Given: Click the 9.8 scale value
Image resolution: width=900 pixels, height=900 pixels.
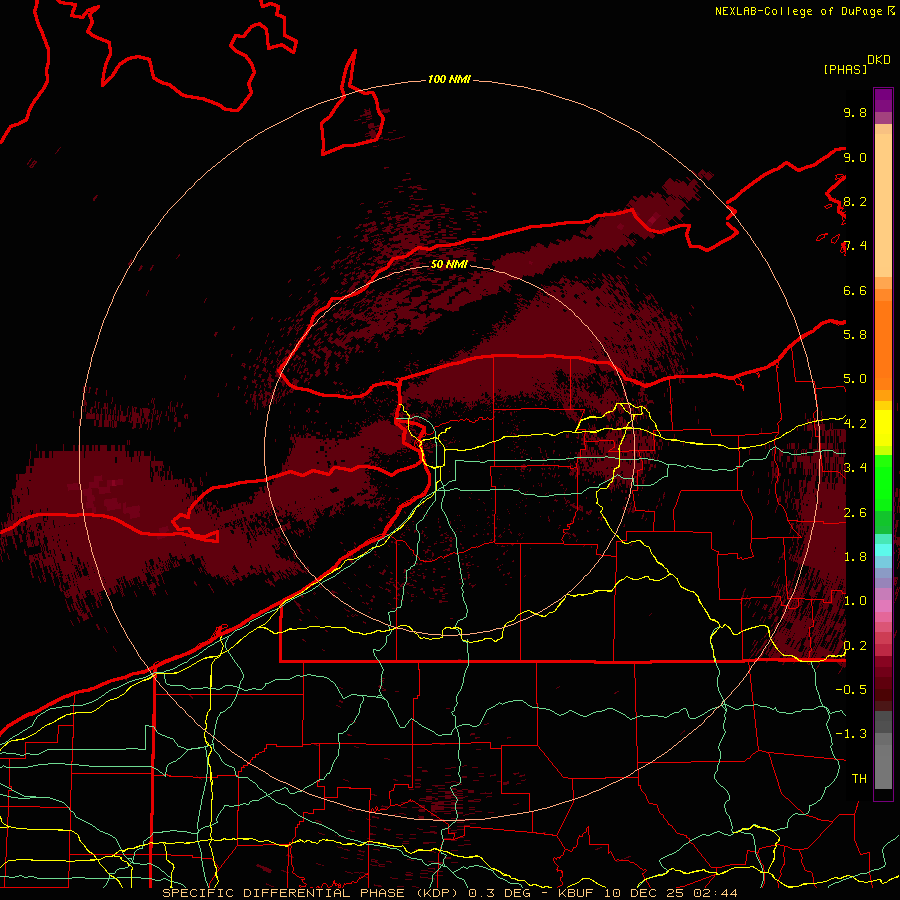Looking at the screenshot, I should (x=855, y=112).
